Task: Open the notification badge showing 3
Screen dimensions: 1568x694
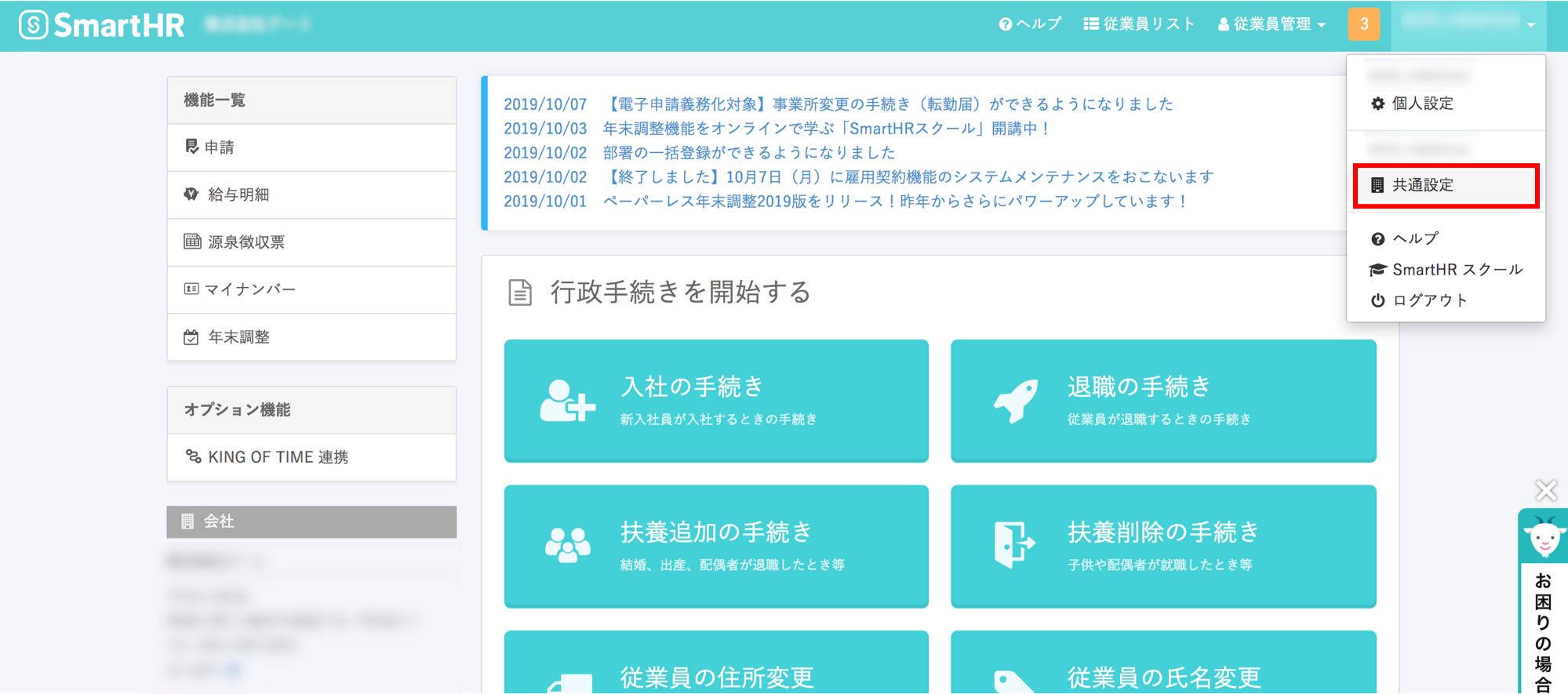Action: click(x=1363, y=24)
